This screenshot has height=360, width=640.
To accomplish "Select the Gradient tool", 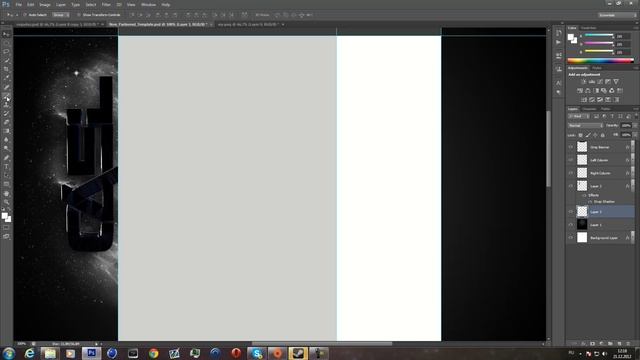I will coord(6,131).
